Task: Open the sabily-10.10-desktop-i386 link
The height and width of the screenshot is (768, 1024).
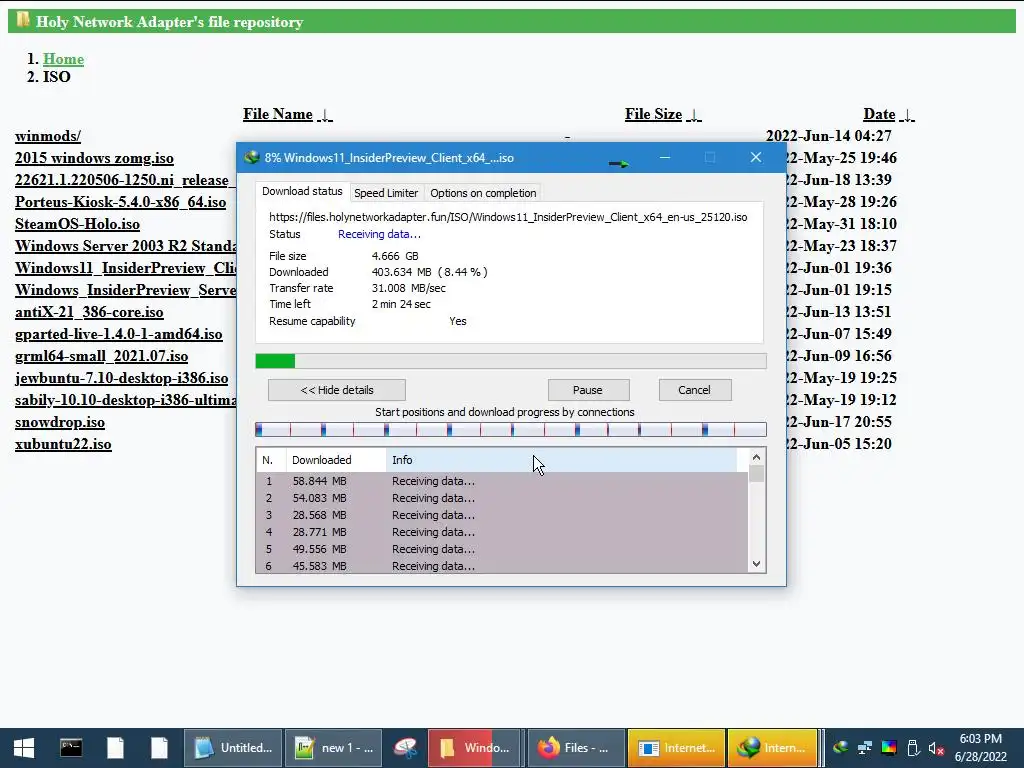Action: pos(125,400)
